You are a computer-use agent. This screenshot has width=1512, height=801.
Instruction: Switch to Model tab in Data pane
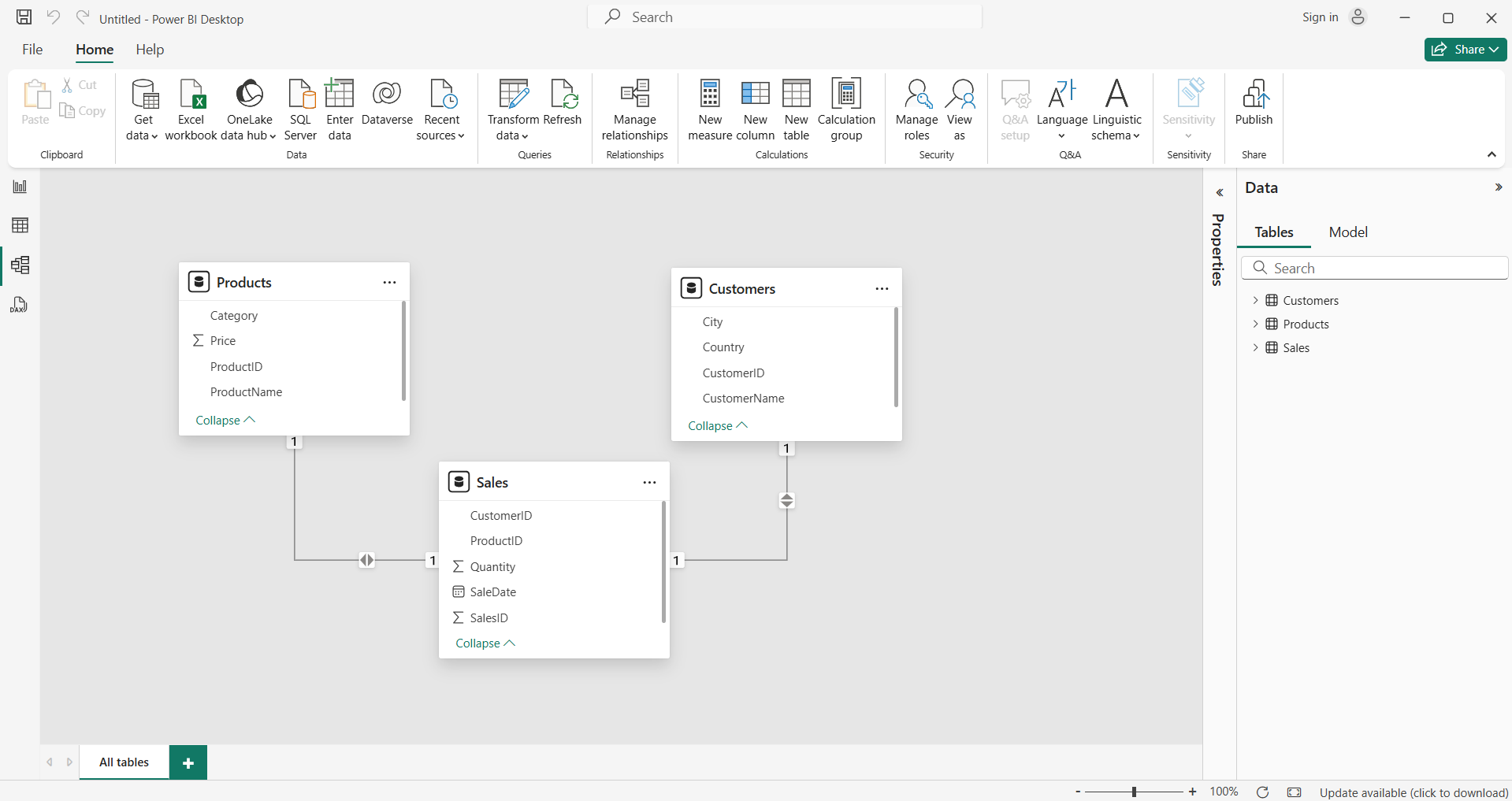(x=1348, y=232)
